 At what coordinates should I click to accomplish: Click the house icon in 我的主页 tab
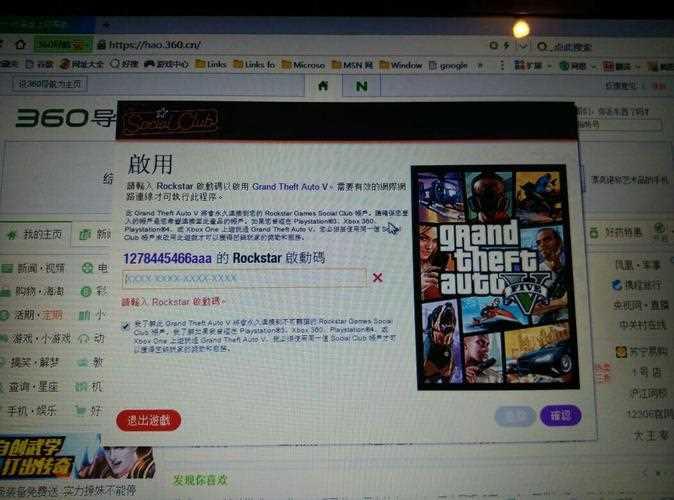(12, 235)
